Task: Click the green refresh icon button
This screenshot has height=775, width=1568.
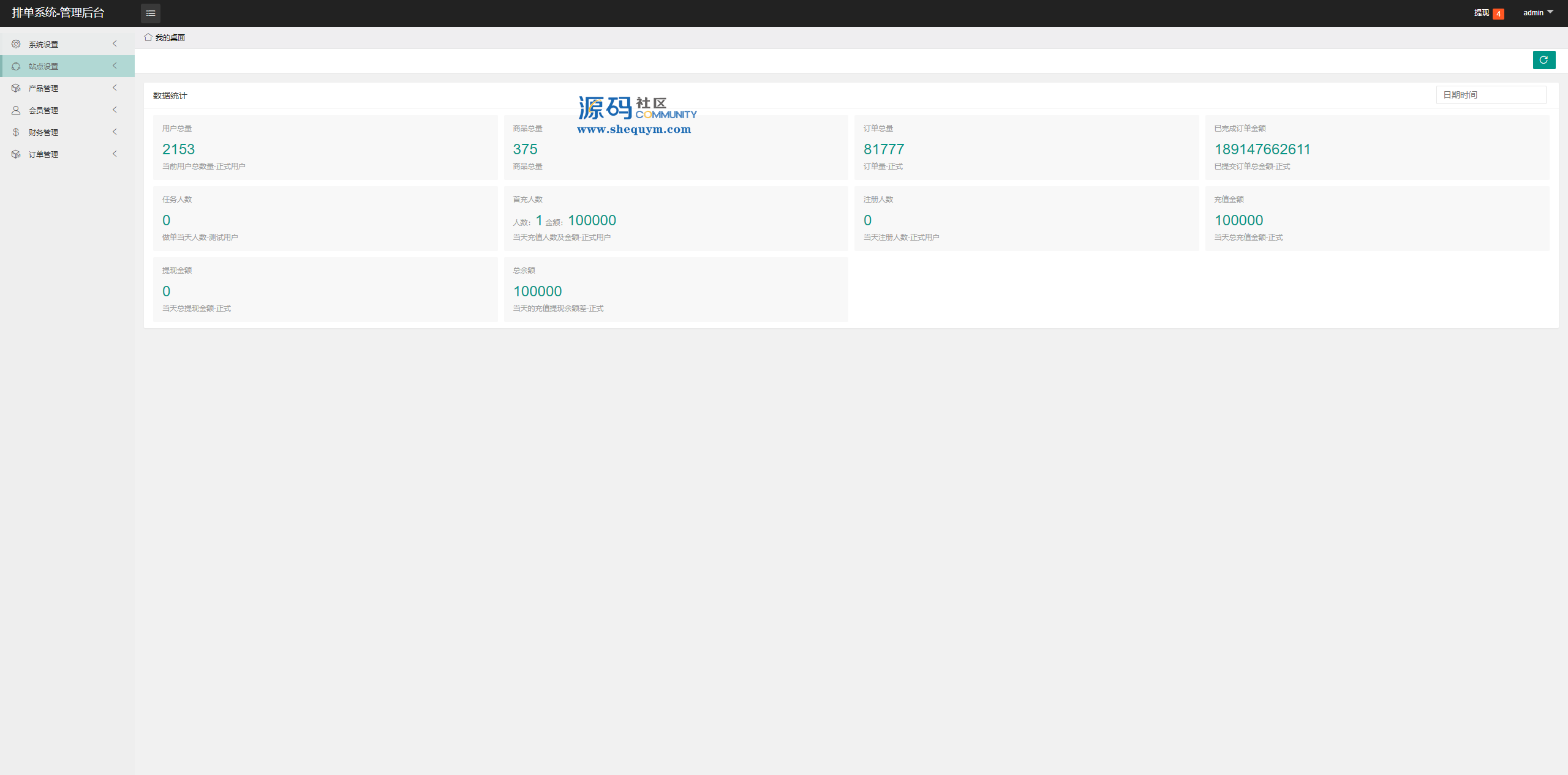Action: 1543,60
